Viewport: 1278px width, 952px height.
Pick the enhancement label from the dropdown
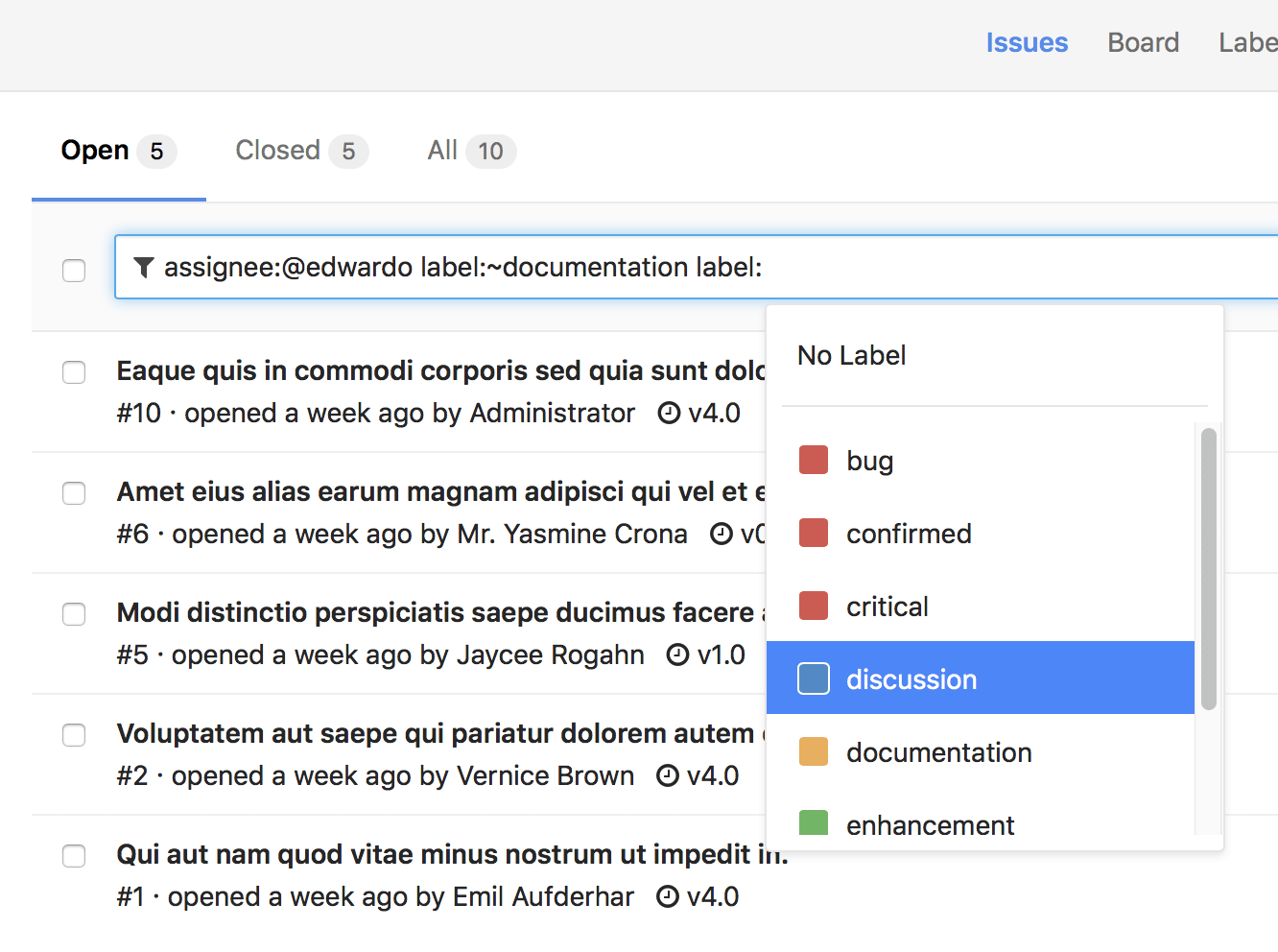click(x=929, y=824)
